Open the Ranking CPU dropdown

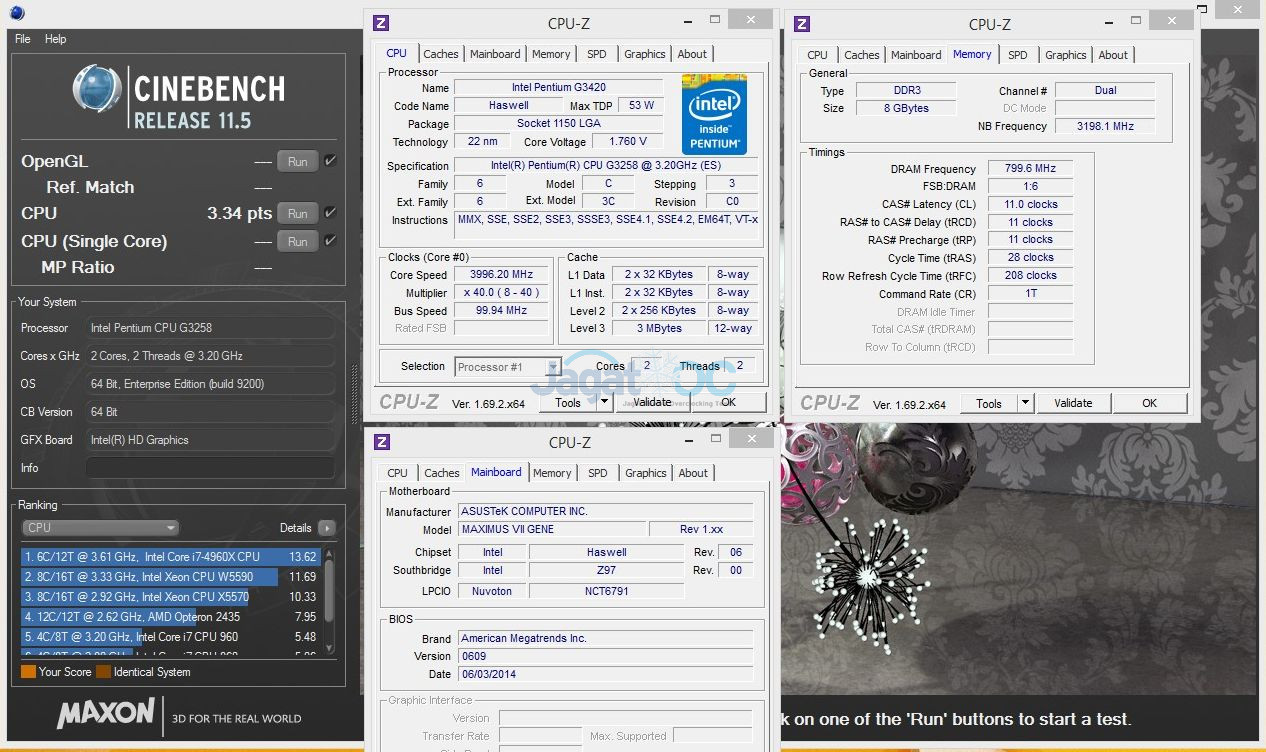tap(100, 528)
